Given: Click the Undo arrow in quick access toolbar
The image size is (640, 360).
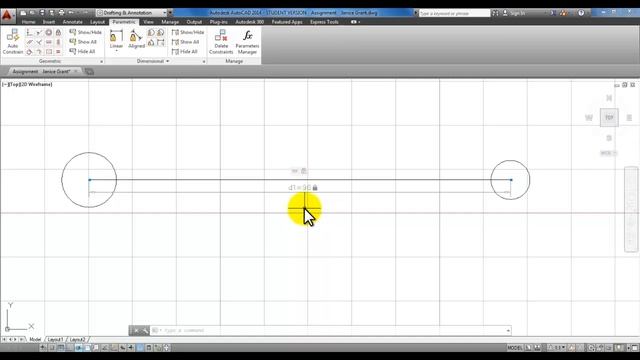Looking at the screenshot, I should [x=71, y=13].
